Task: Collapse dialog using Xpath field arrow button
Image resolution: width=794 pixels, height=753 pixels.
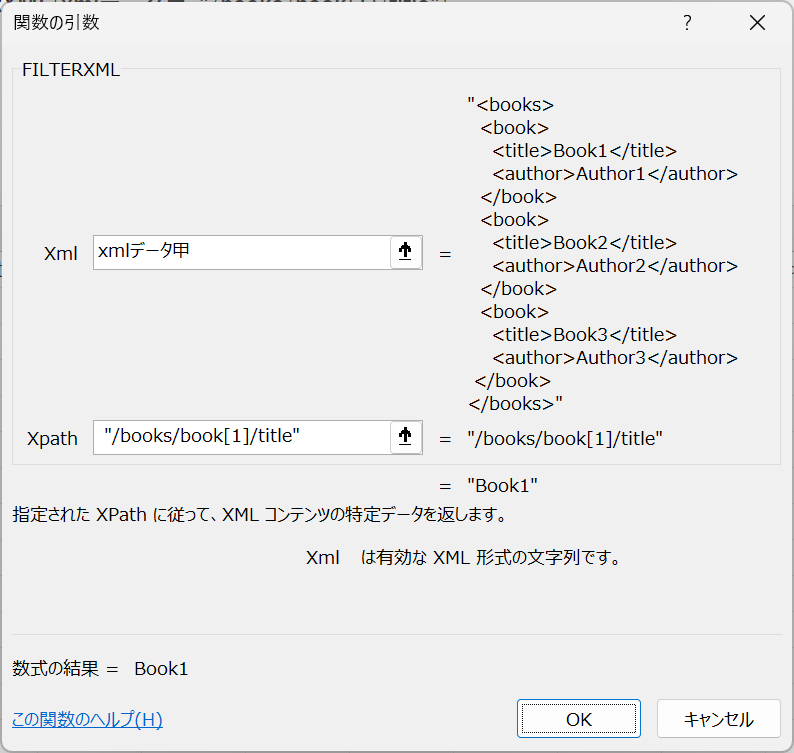Action: (406, 437)
